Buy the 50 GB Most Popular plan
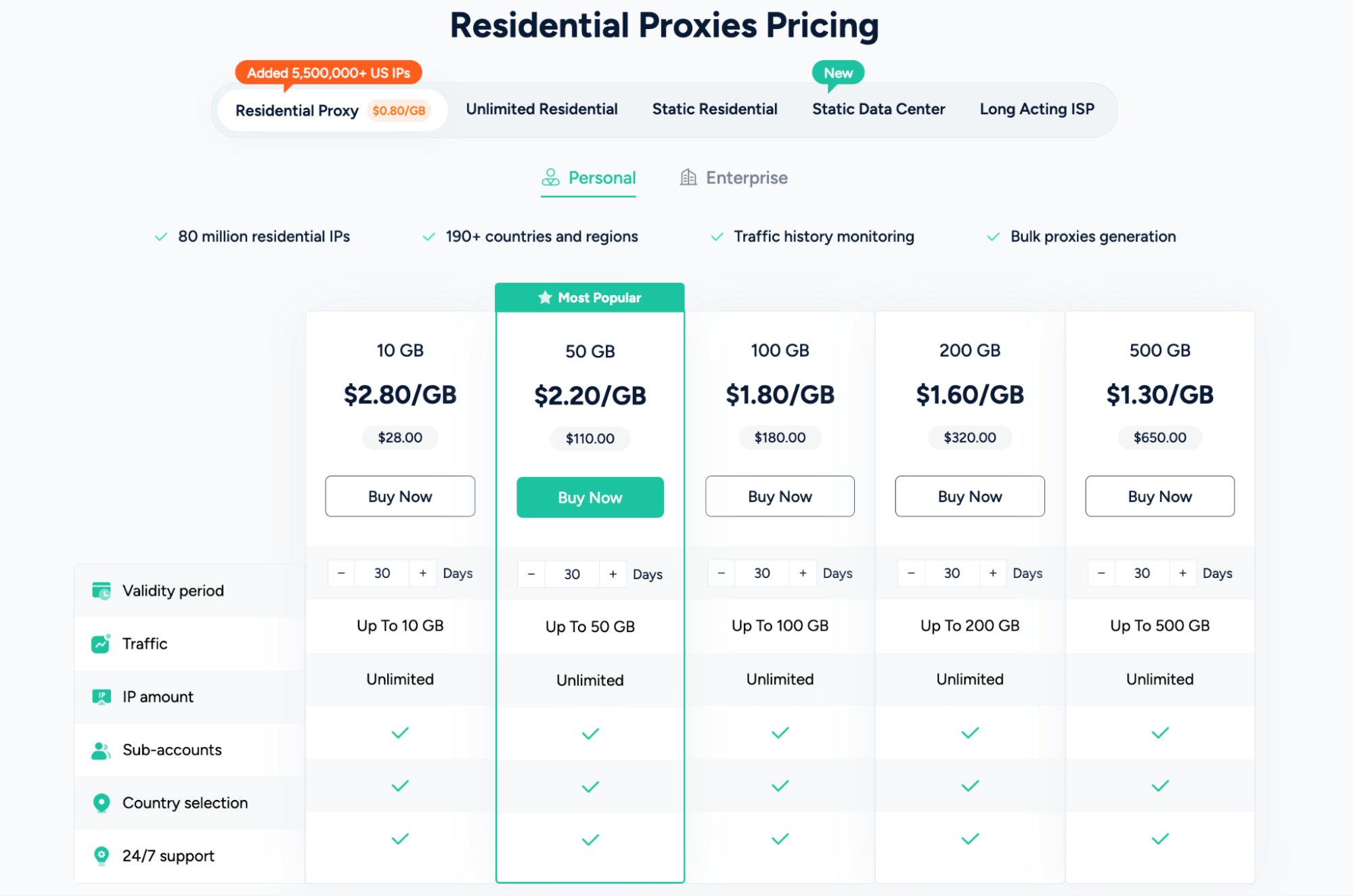 (x=590, y=497)
